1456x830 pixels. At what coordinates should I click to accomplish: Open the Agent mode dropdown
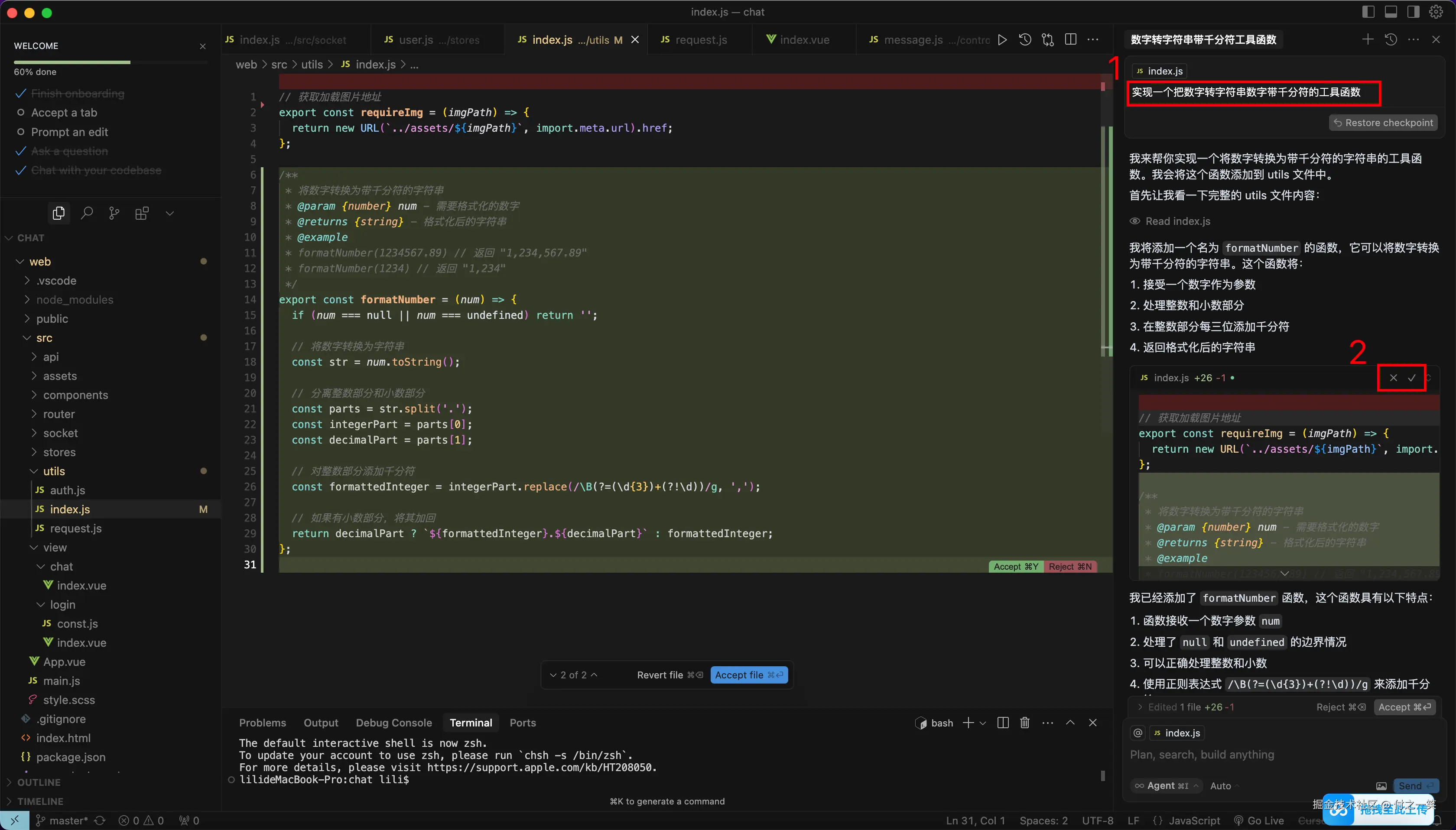(1167, 785)
